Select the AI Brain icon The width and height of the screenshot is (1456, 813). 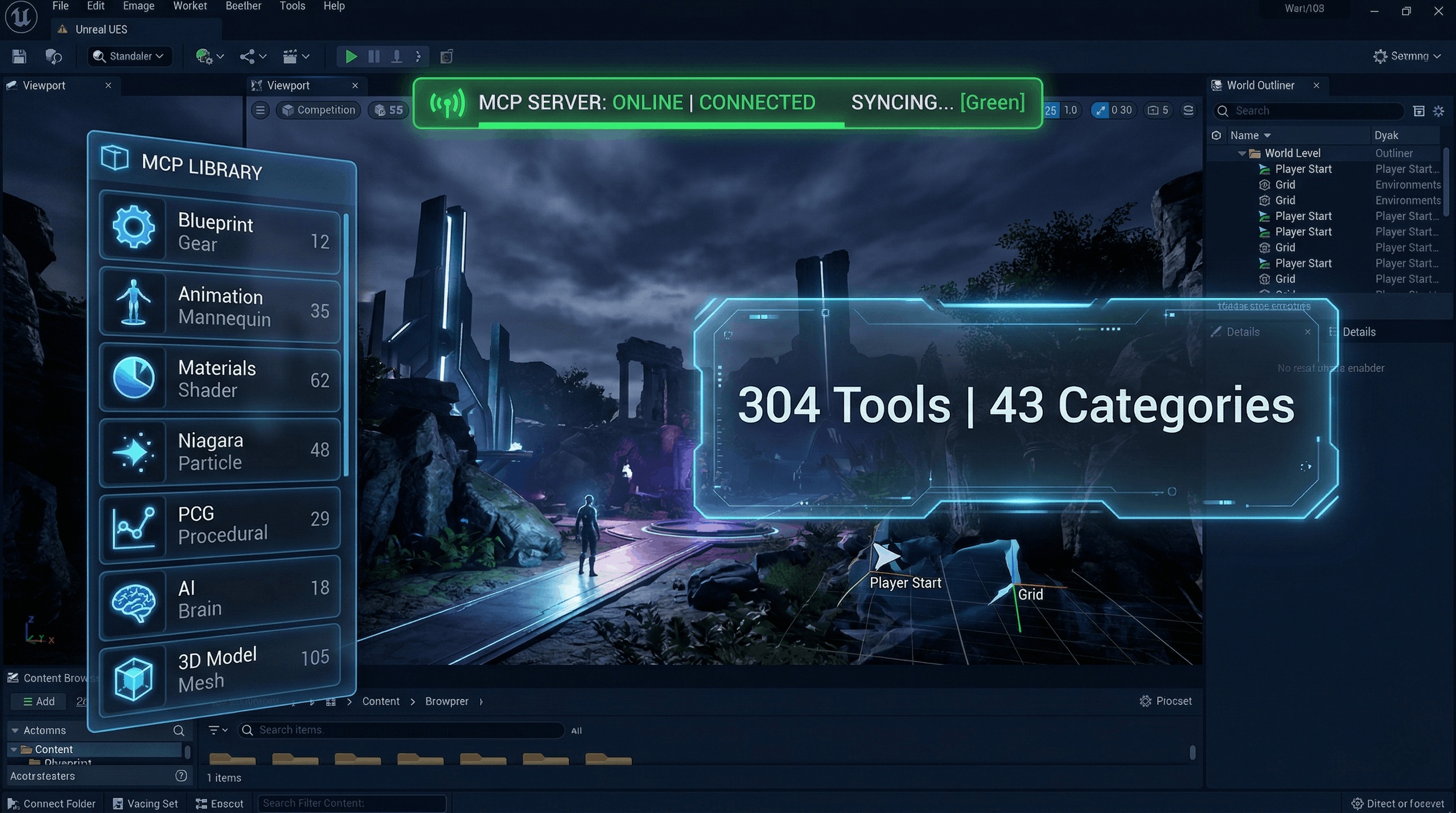point(134,603)
